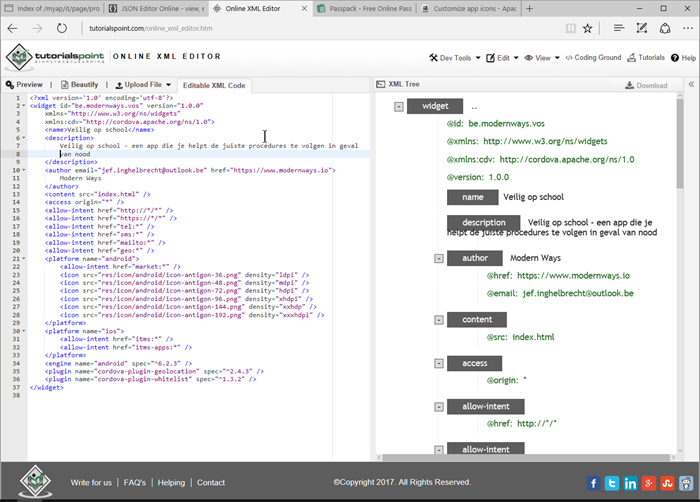The image size is (700, 502).
Task: Fold code at line 6 description arrow
Action: coord(24,138)
